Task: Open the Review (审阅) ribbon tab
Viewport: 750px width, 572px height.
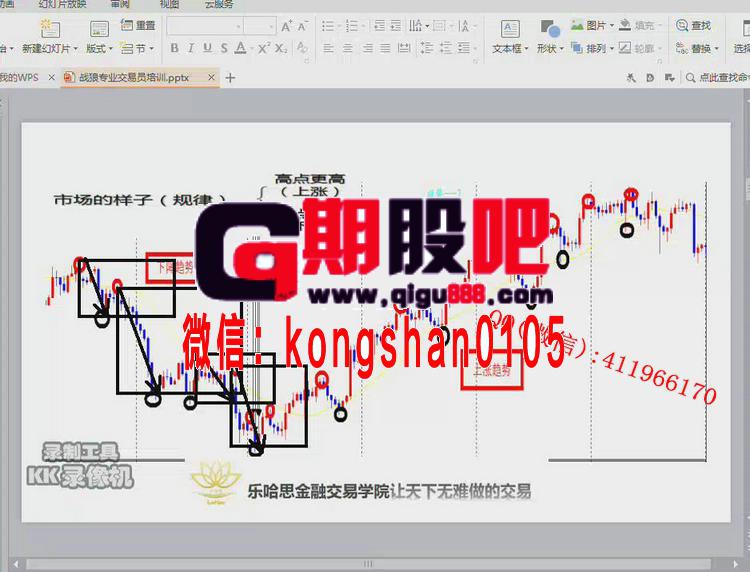Action: (120, 4)
